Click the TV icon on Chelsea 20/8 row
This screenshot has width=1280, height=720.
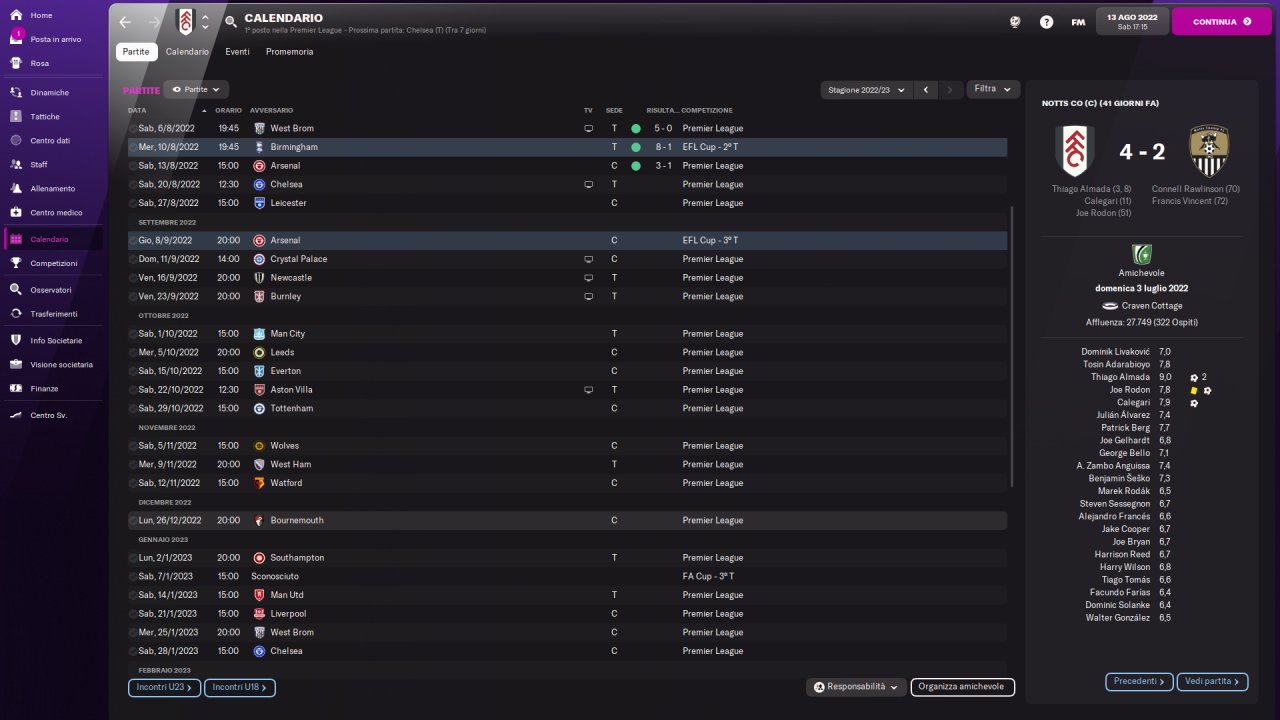(x=589, y=184)
